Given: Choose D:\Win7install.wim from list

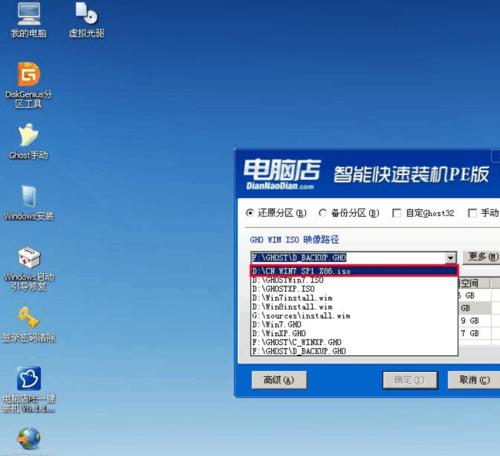Looking at the screenshot, I should coord(354,298).
